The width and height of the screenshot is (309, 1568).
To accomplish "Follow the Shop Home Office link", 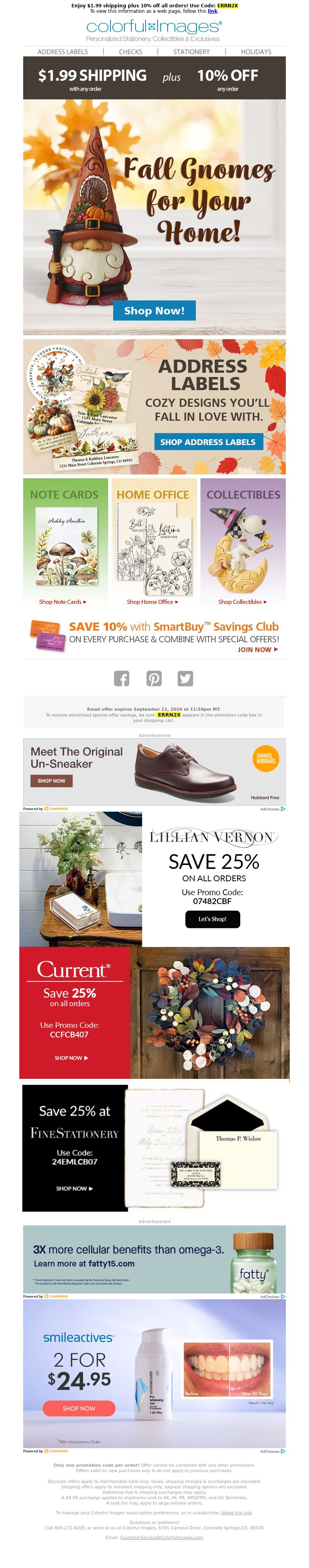I will (152, 601).
